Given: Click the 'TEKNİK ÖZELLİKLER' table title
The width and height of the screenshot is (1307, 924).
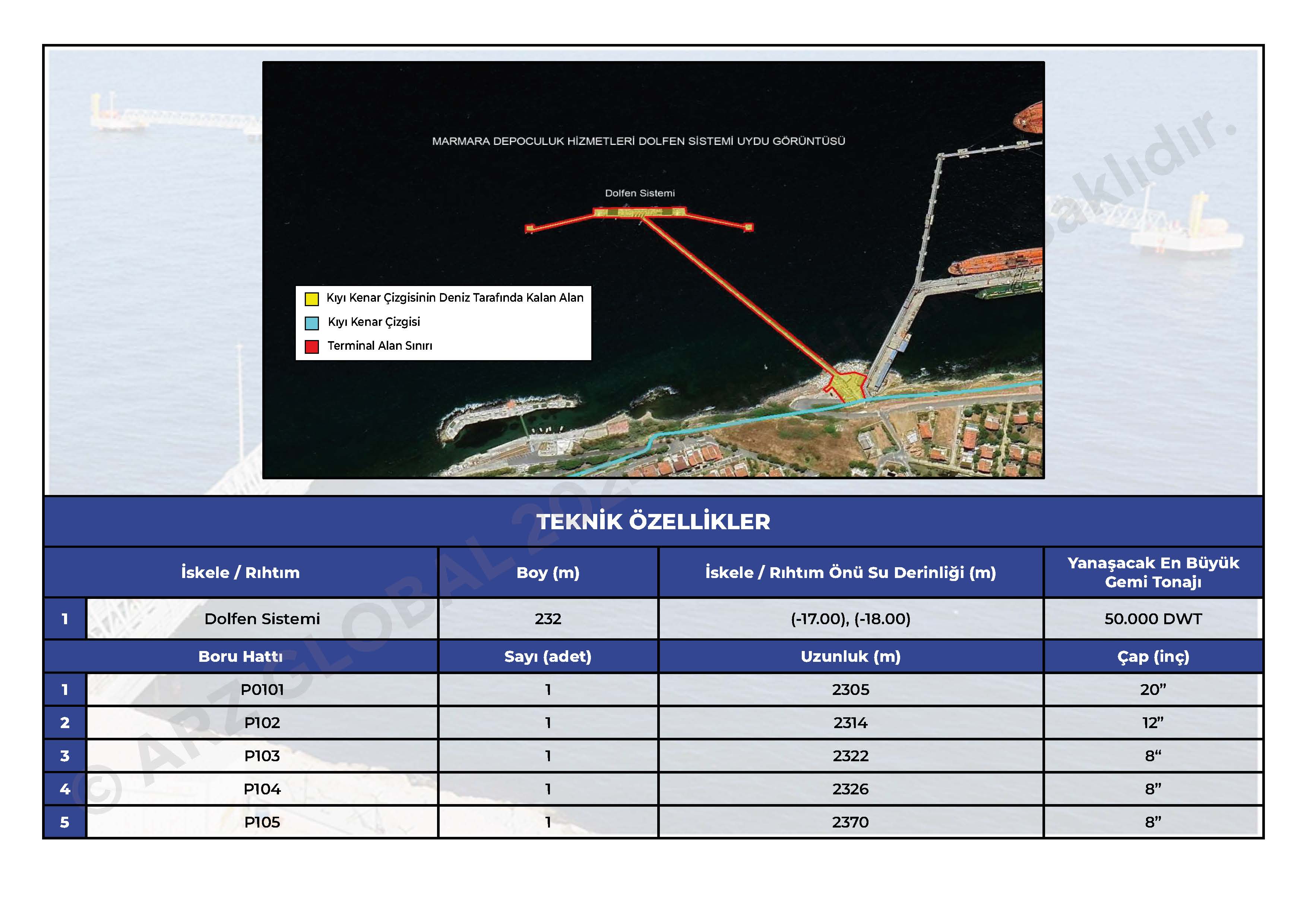Looking at the screenshot, I should (x=653, y=522).
